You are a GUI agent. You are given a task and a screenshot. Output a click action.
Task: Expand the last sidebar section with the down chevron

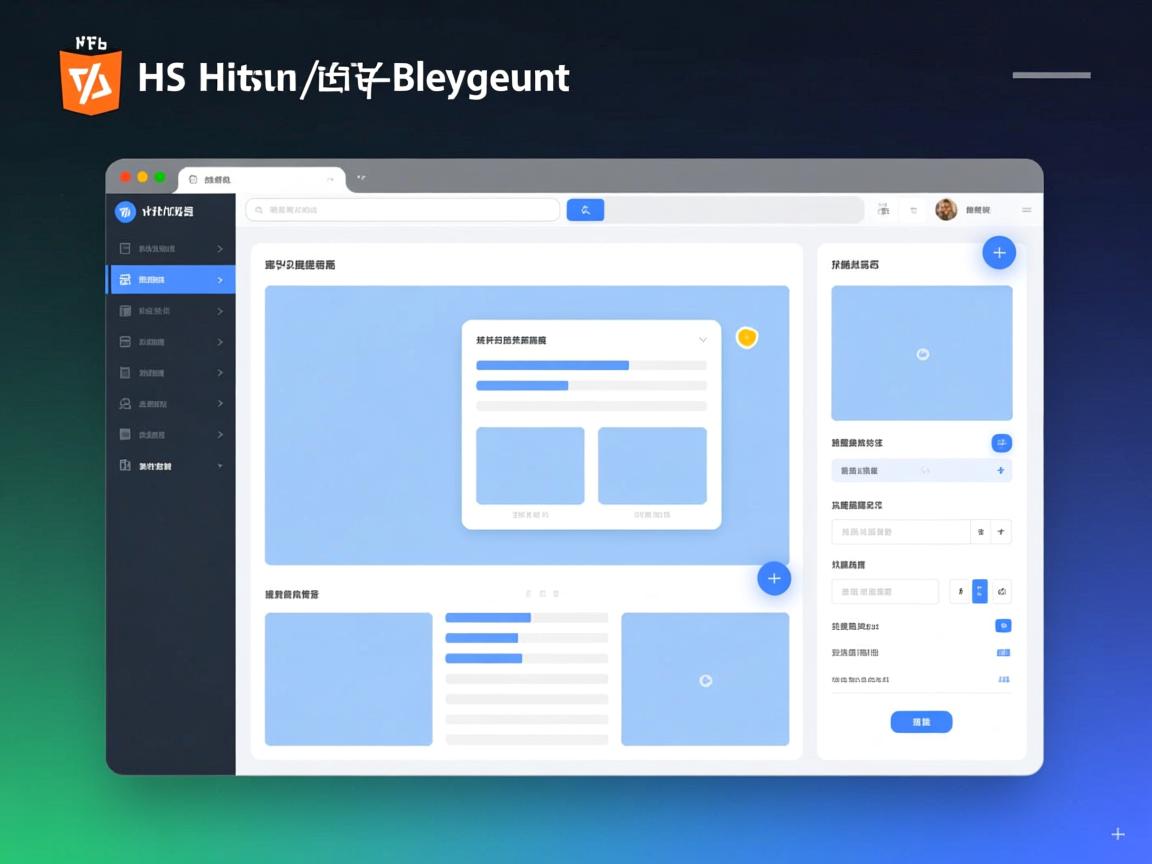point(222,465)
